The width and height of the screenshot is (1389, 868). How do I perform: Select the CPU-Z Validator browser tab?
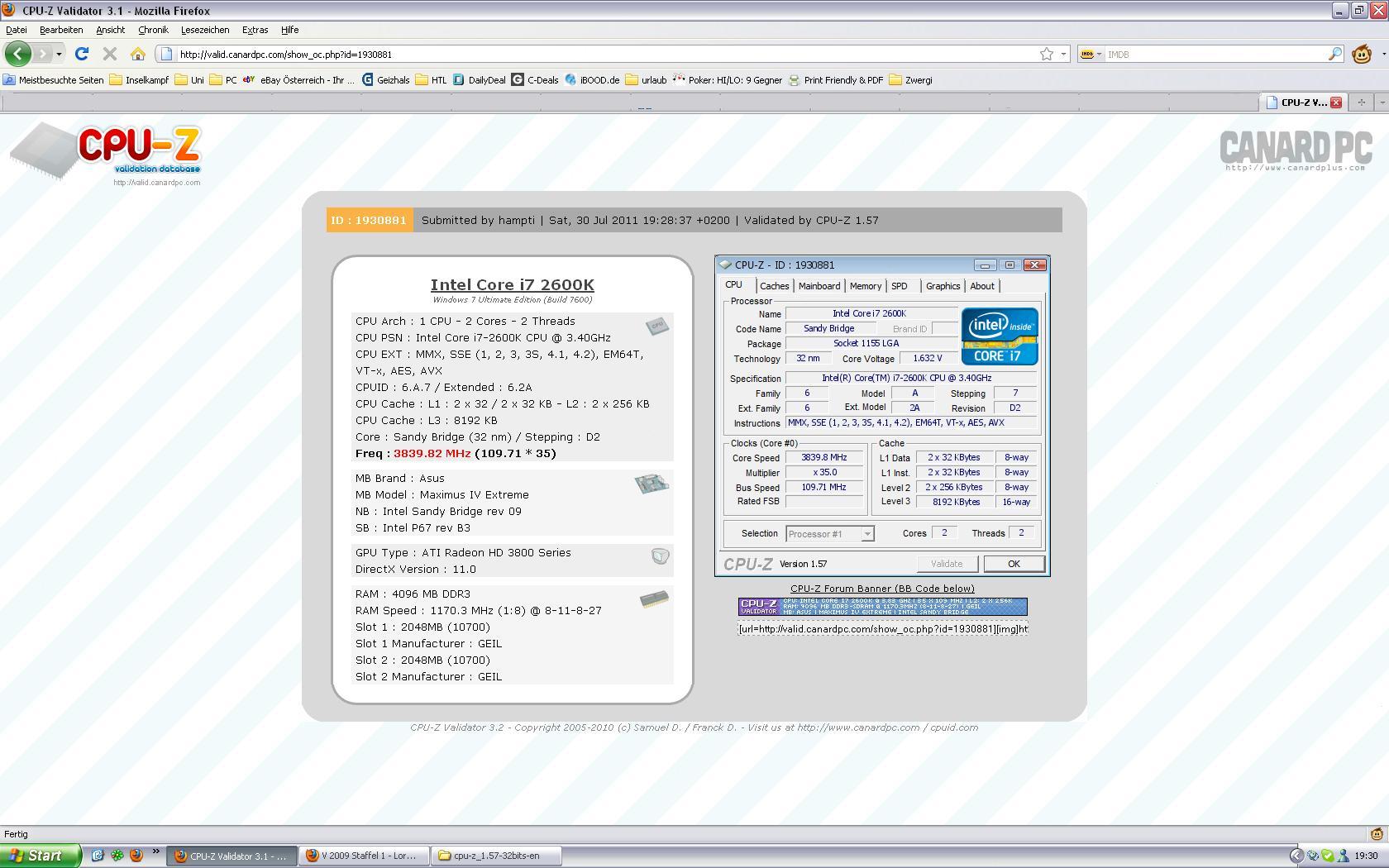pyautogui.click(x=1296, y=103)
